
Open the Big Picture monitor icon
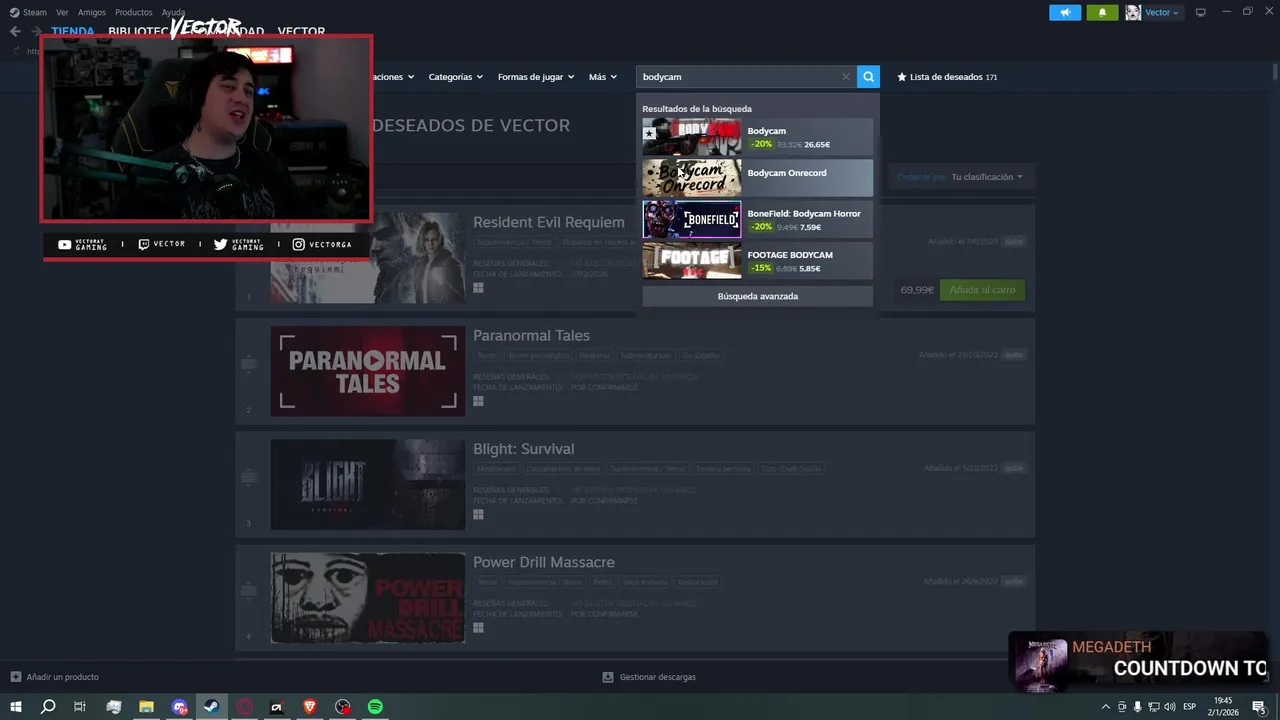(1200, 12)
